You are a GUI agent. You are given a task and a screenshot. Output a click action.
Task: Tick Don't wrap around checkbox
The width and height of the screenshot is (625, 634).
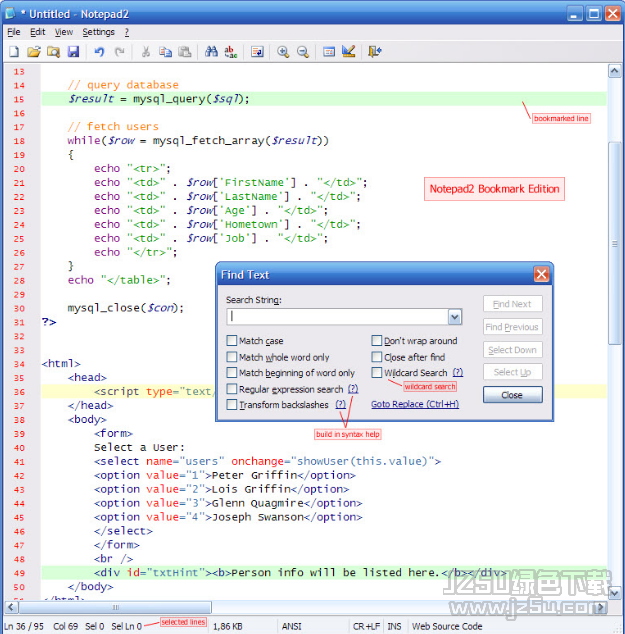point(376,340)
